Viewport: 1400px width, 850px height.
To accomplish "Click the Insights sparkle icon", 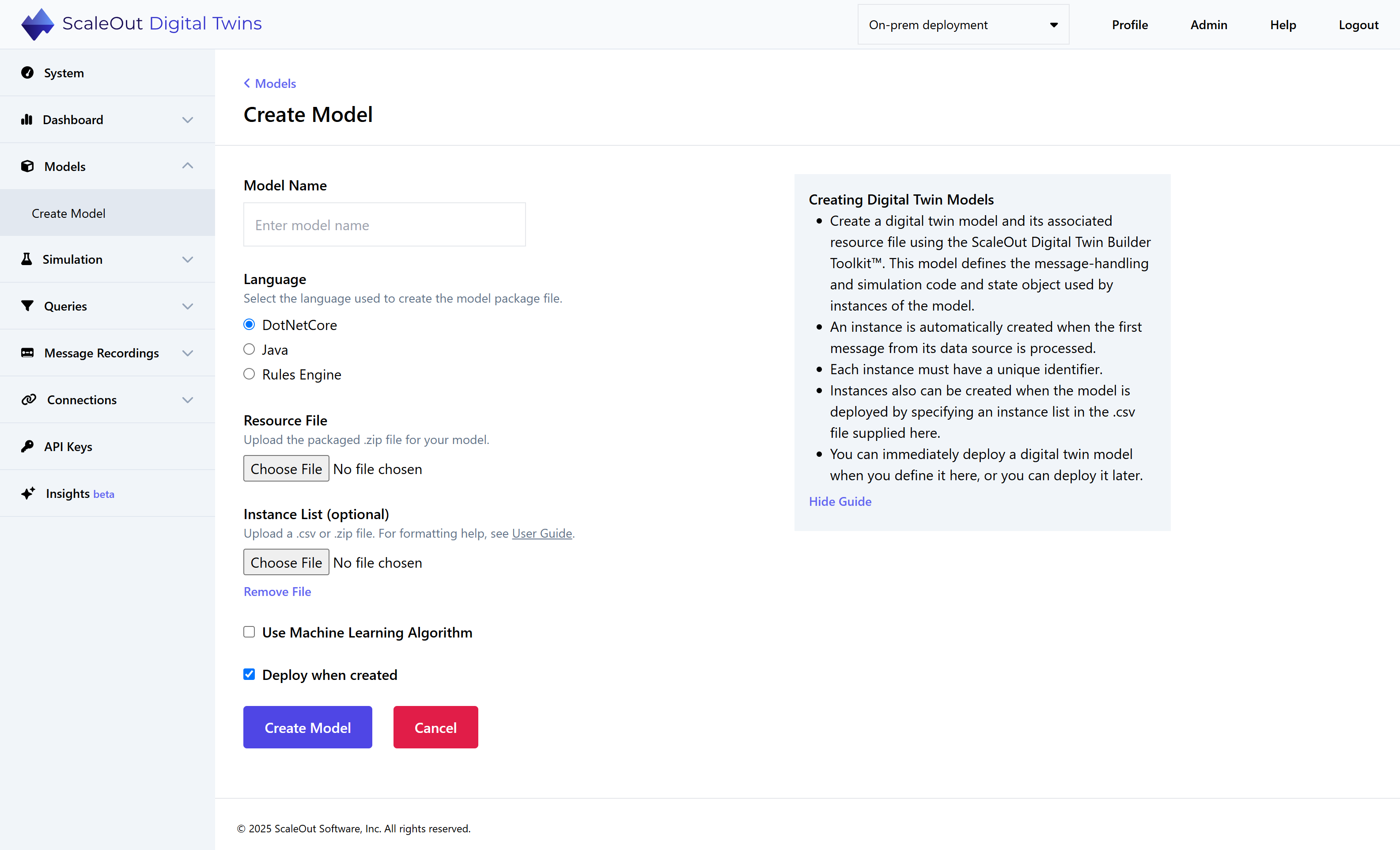I will tap(28, 493).
